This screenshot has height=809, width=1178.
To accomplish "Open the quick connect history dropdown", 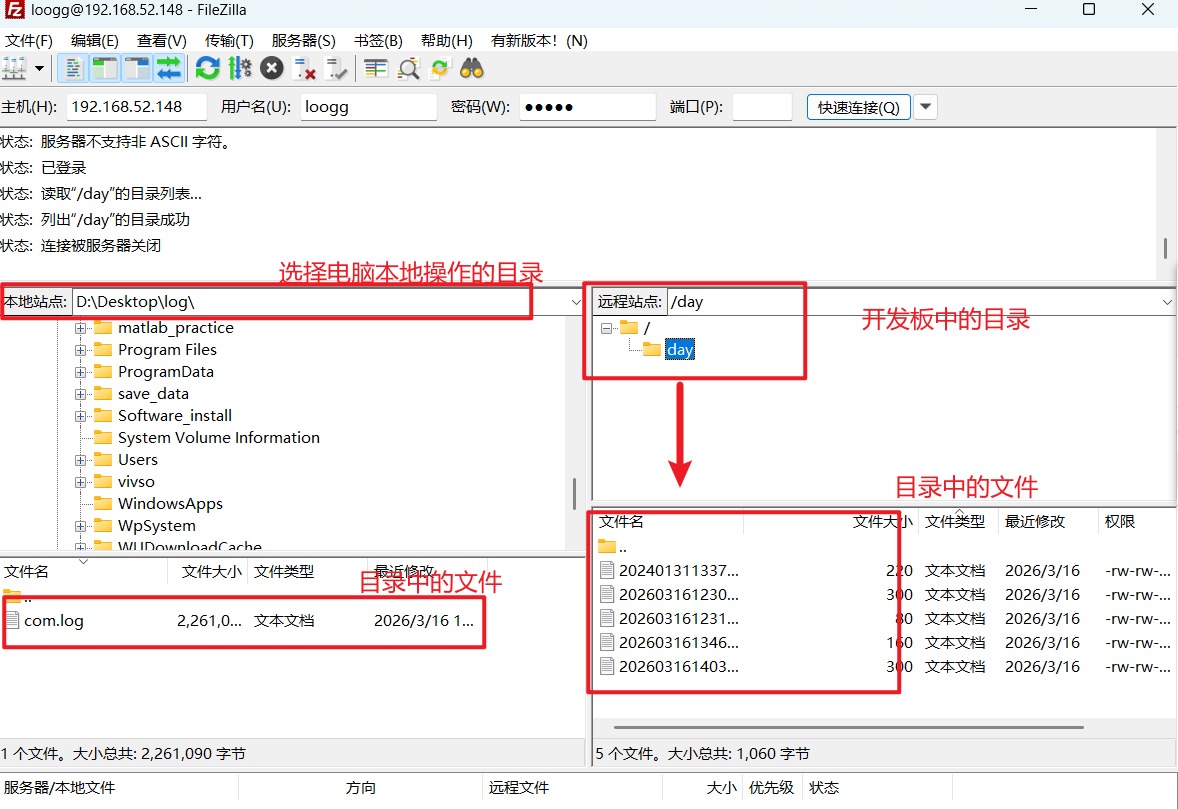I will pyautogui.click(x=926, y=107).
